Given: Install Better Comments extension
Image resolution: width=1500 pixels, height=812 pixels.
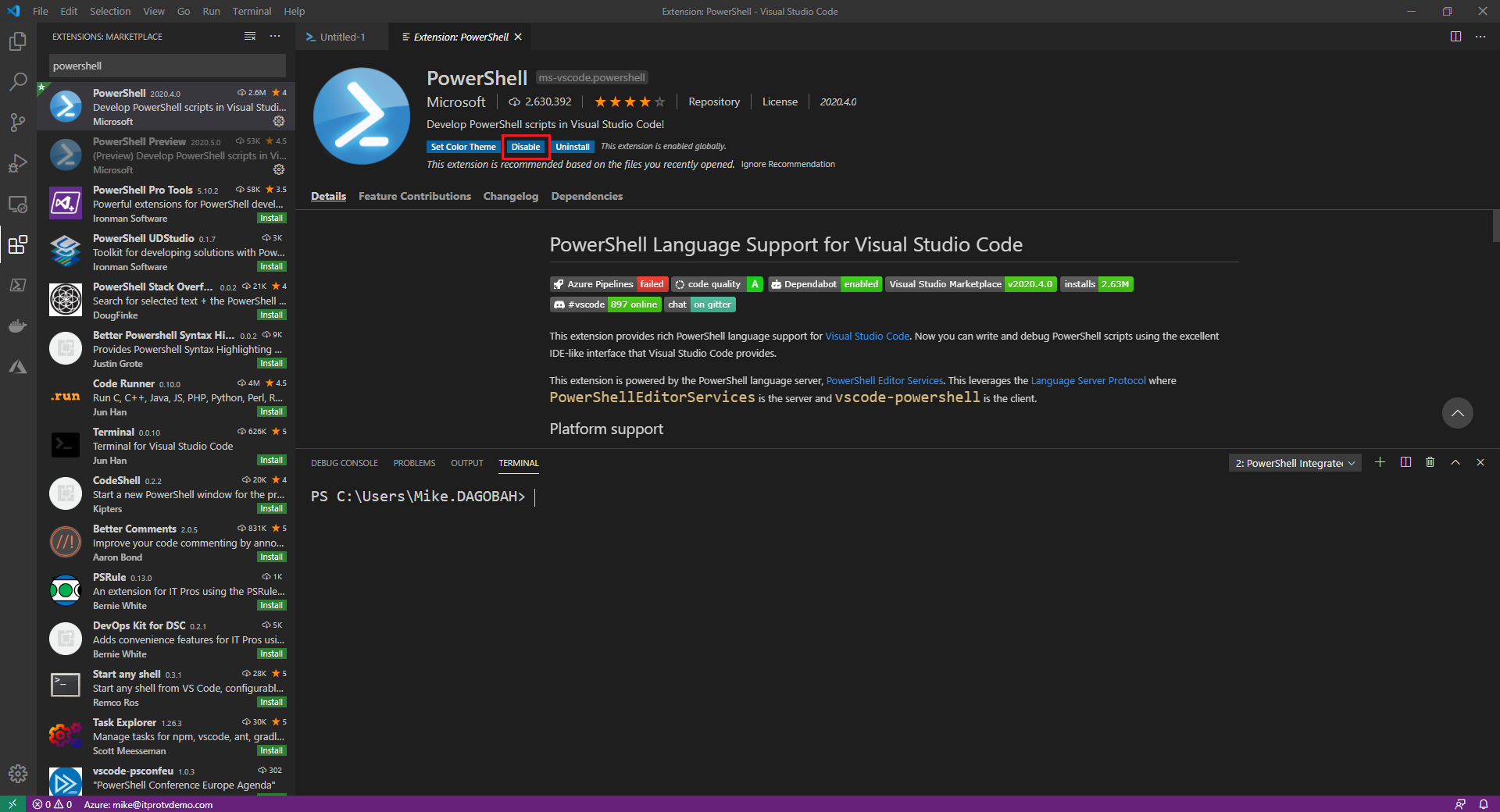Looking at the screenshot, I should point(272,557).
